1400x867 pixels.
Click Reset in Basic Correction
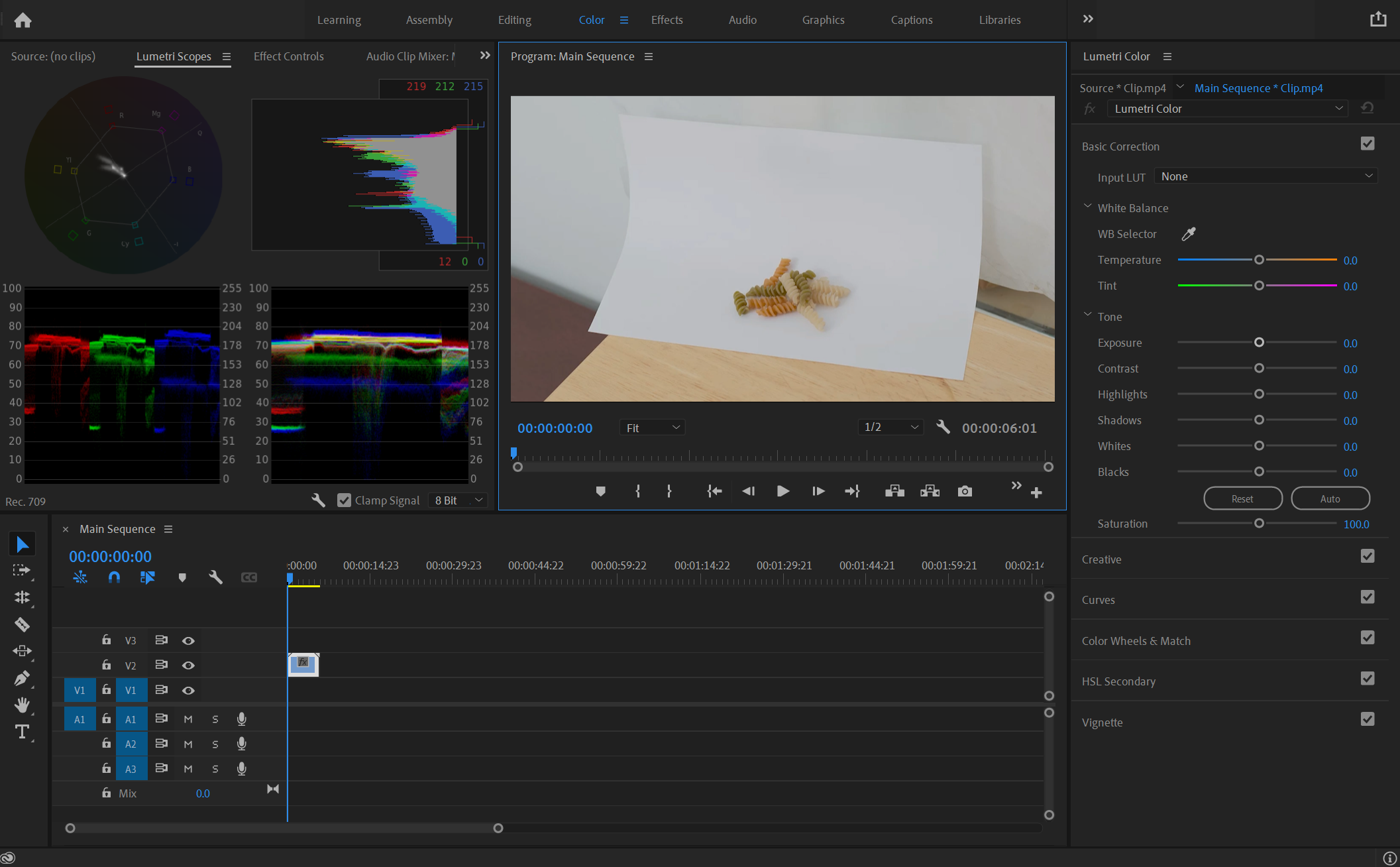[1242, 498]
